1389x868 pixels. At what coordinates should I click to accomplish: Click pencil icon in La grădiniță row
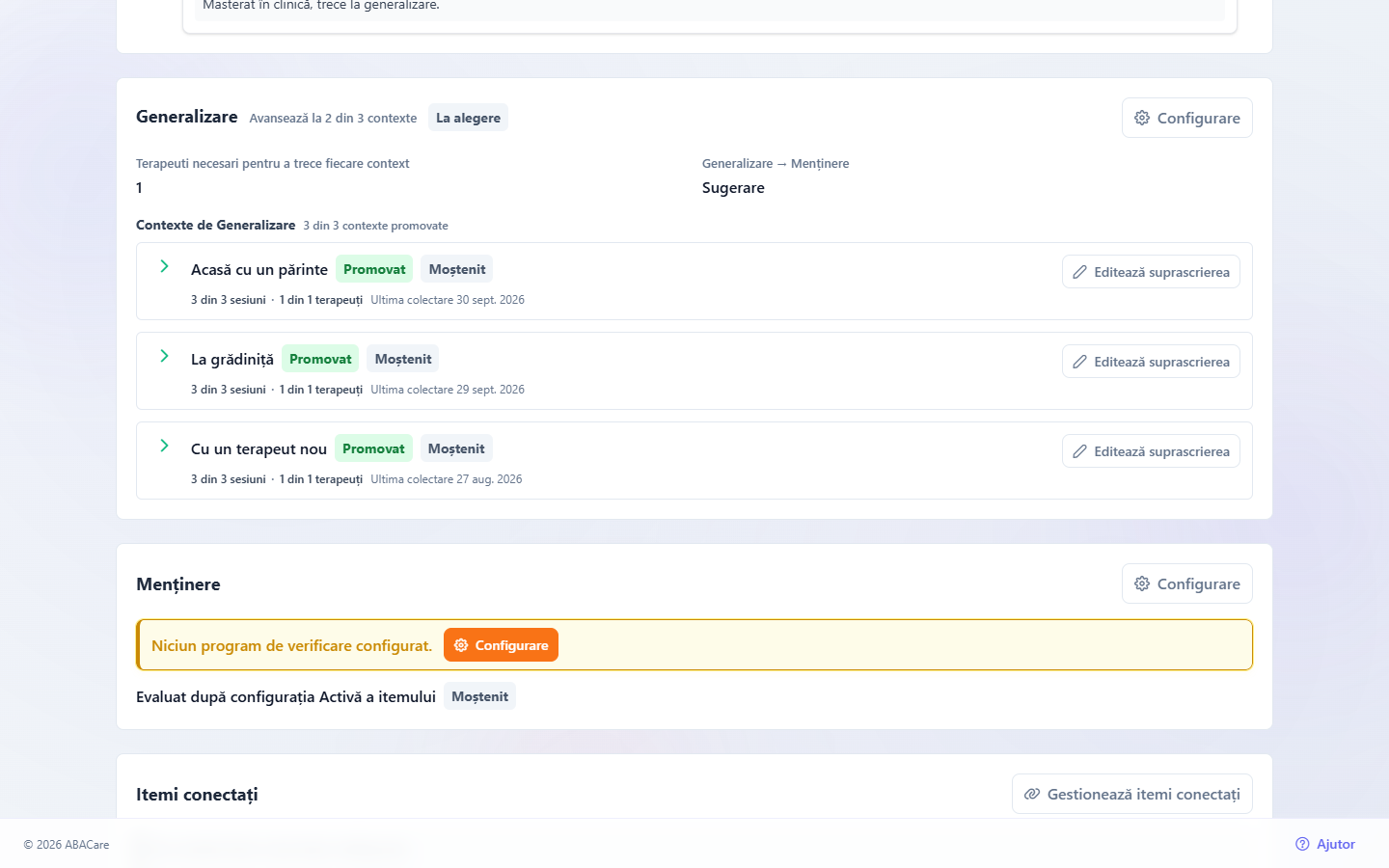click(1080, 362)
